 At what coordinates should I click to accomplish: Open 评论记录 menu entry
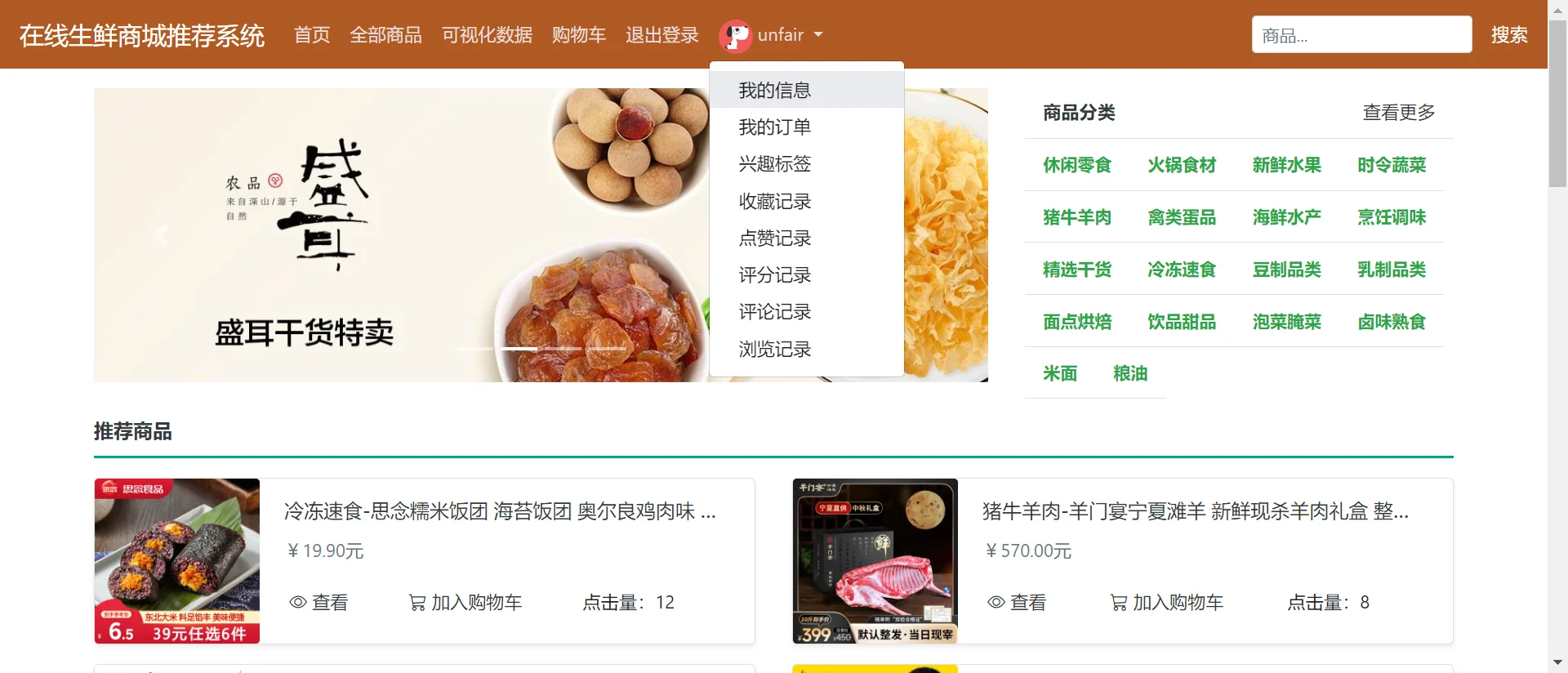tap(807, 311)
